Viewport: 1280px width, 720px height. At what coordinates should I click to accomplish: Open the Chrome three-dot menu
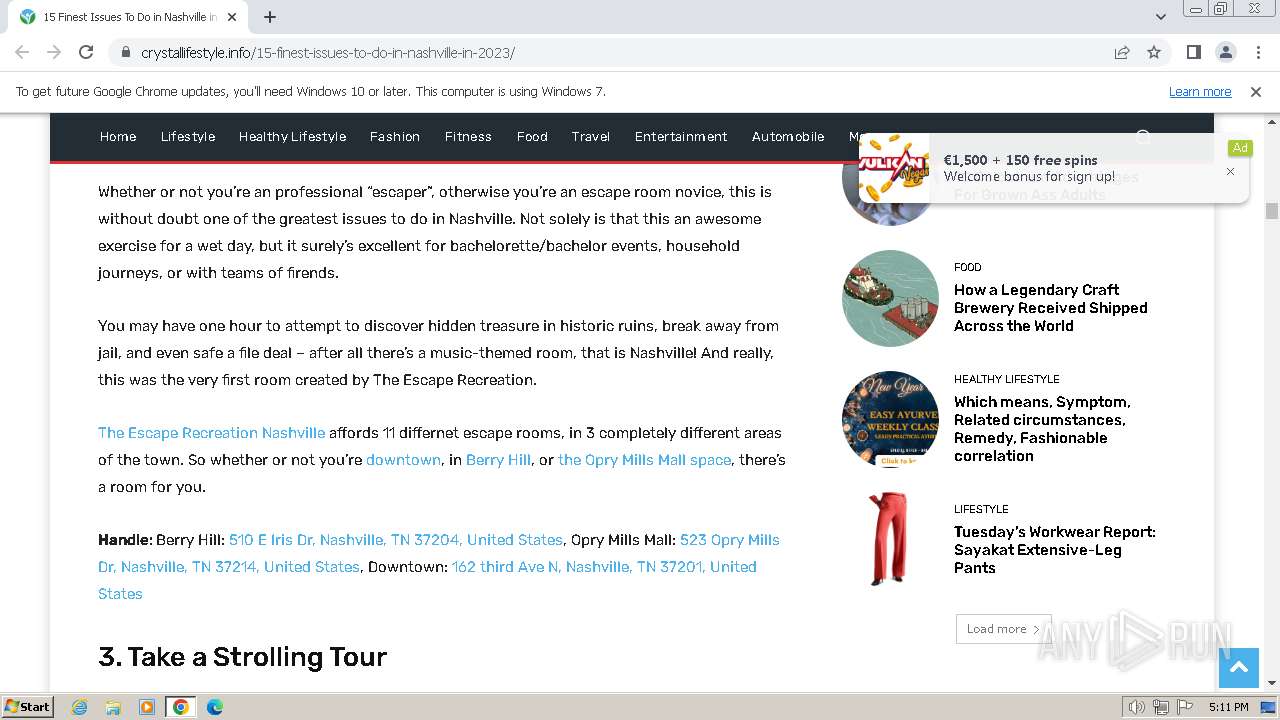coord(1258,52)
